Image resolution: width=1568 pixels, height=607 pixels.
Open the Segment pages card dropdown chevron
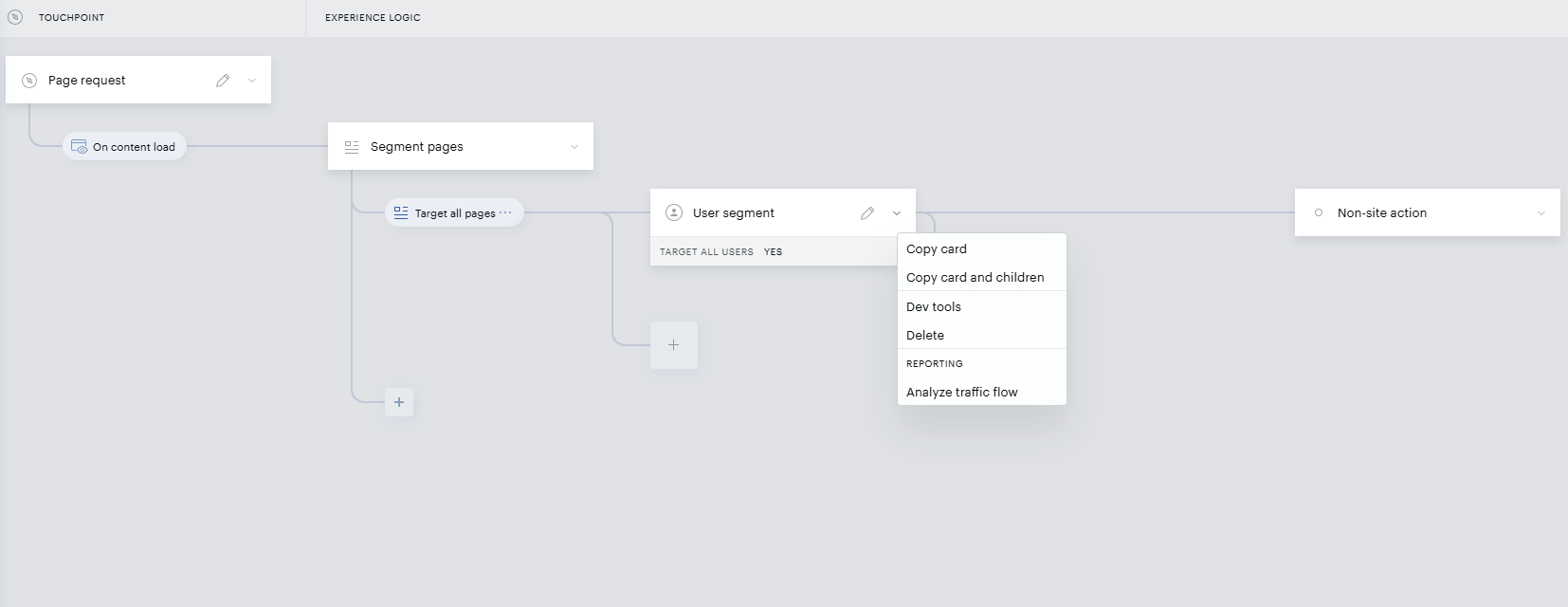pyautogui.click(x=574, y=147)
